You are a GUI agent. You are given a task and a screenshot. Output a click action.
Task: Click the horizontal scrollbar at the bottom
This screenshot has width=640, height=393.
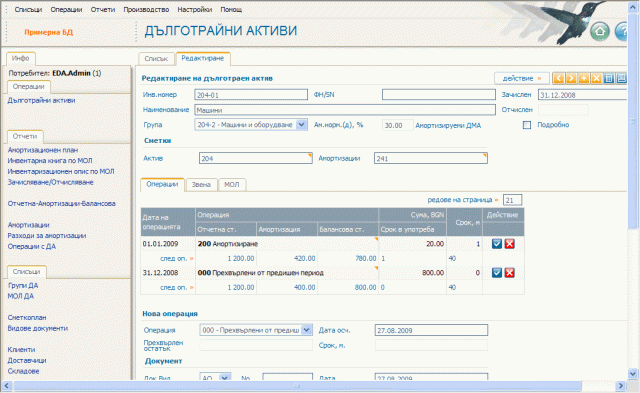298,386
